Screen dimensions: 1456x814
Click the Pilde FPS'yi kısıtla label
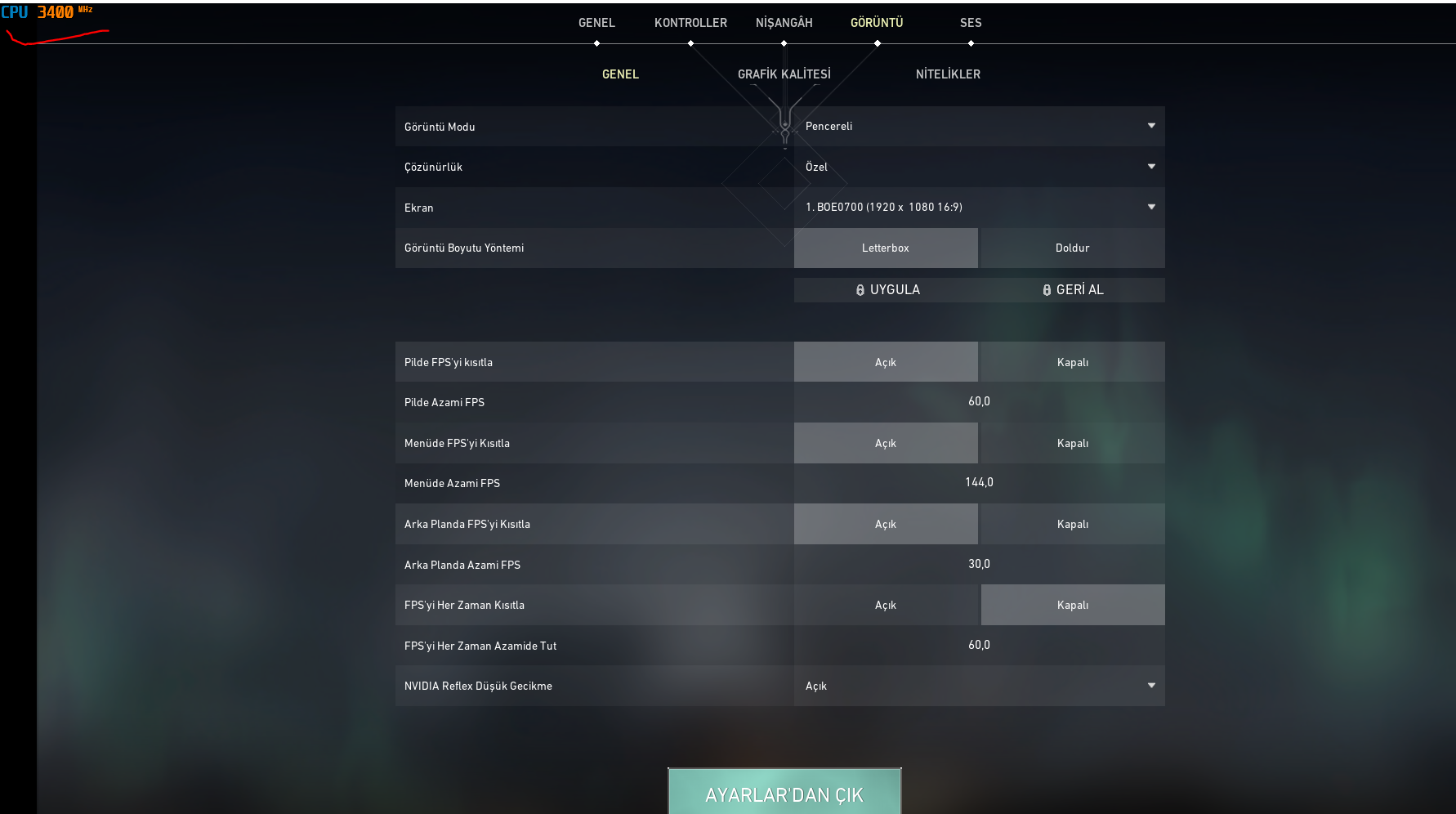(449, 362)
